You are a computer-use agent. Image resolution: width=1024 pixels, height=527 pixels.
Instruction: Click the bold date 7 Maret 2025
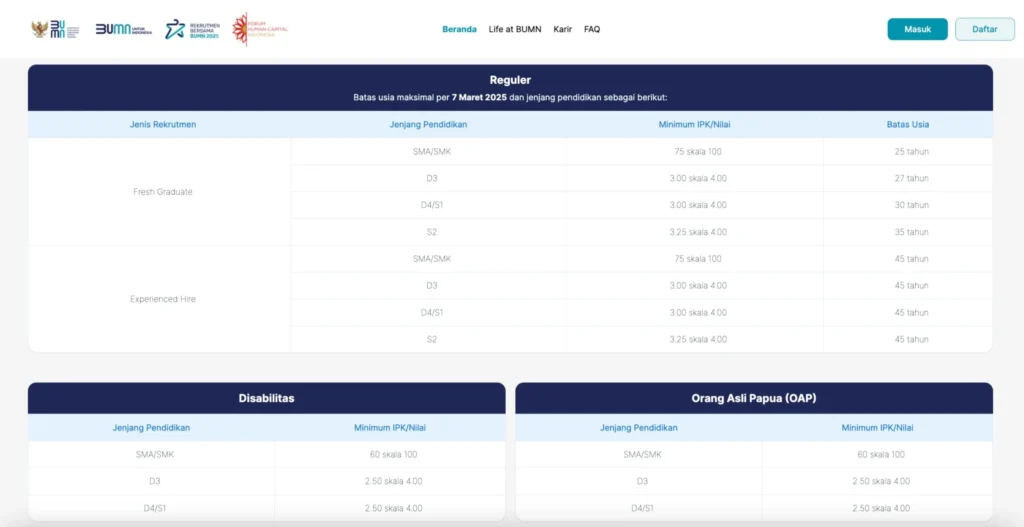[479, 98]
